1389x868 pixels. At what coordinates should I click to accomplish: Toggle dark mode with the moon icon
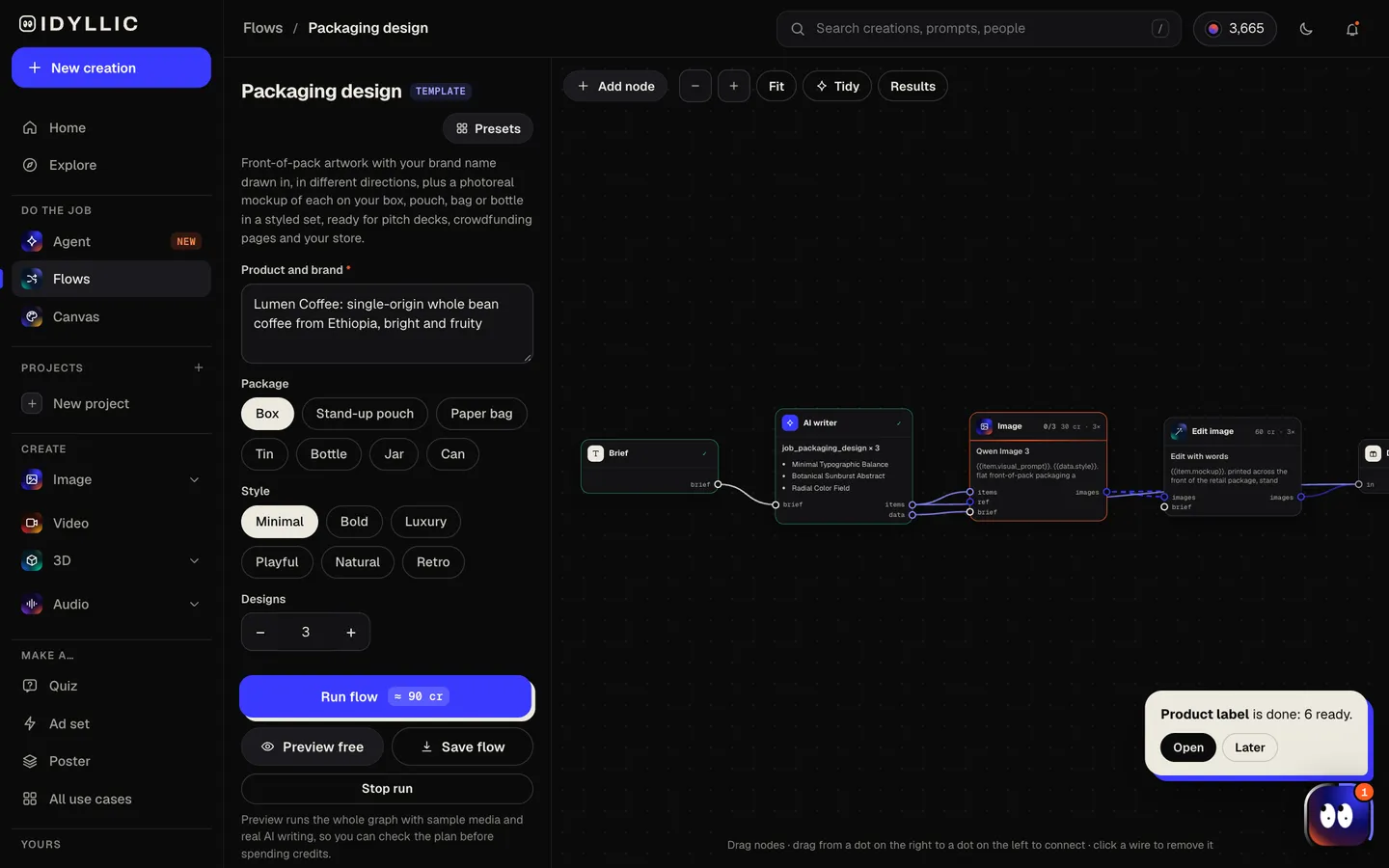click(x=1306, y=29)
